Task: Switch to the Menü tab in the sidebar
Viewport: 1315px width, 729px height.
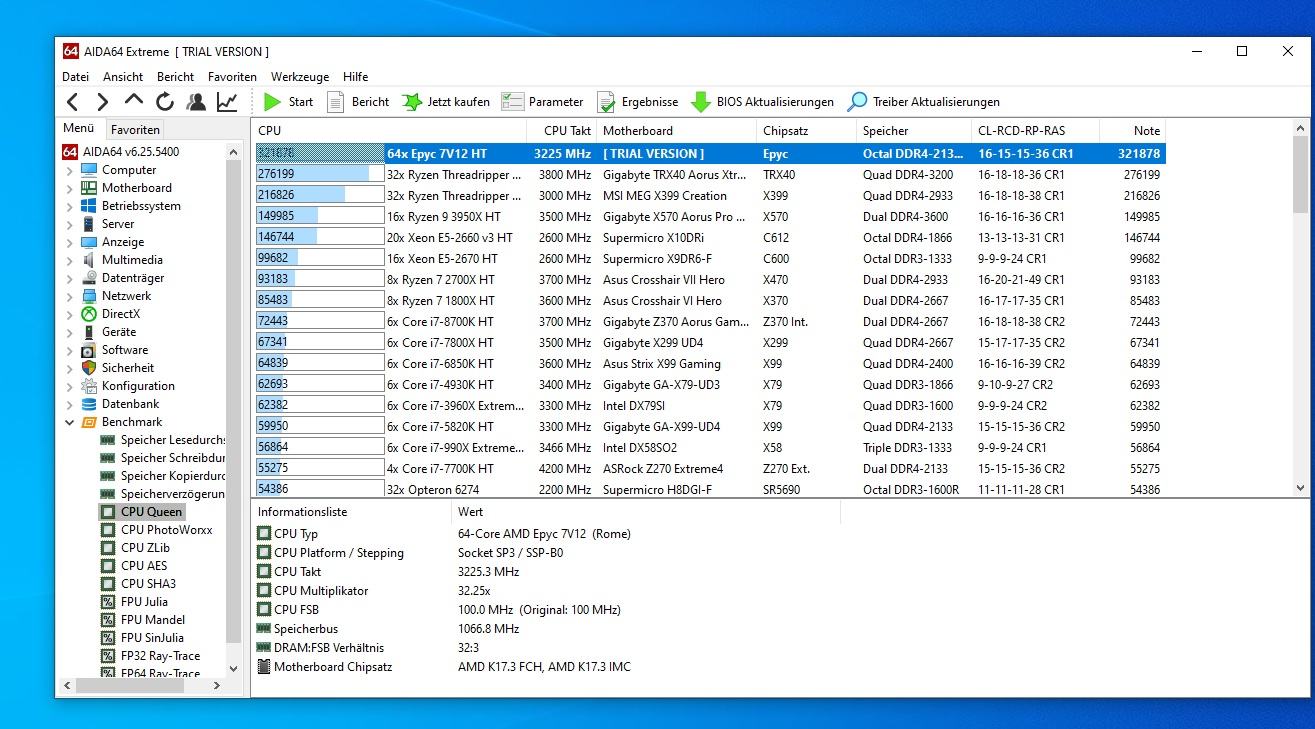Action: click(78, 129)
